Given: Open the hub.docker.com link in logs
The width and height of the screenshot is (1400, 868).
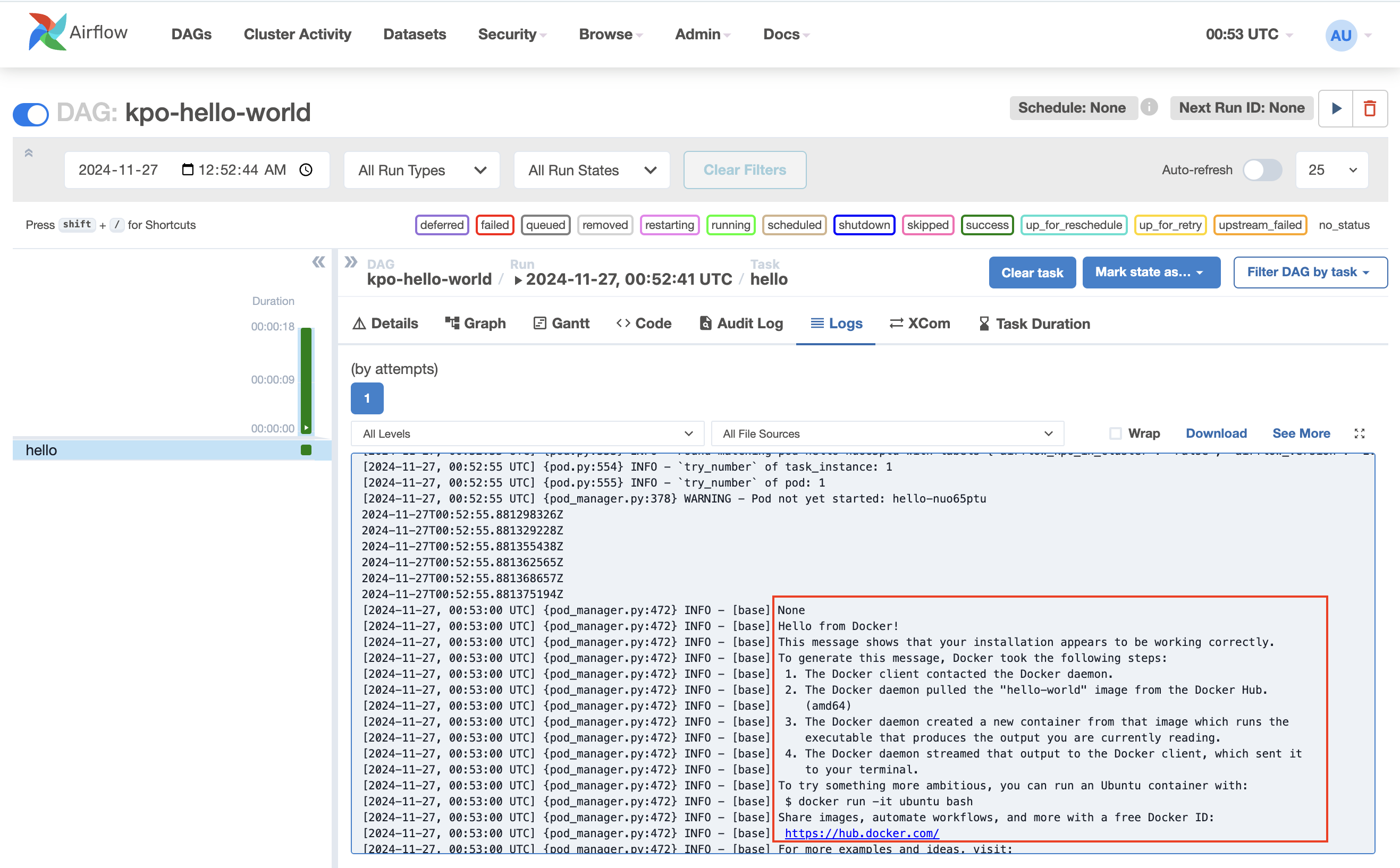Looking at the screenshot, I should 862,833.
